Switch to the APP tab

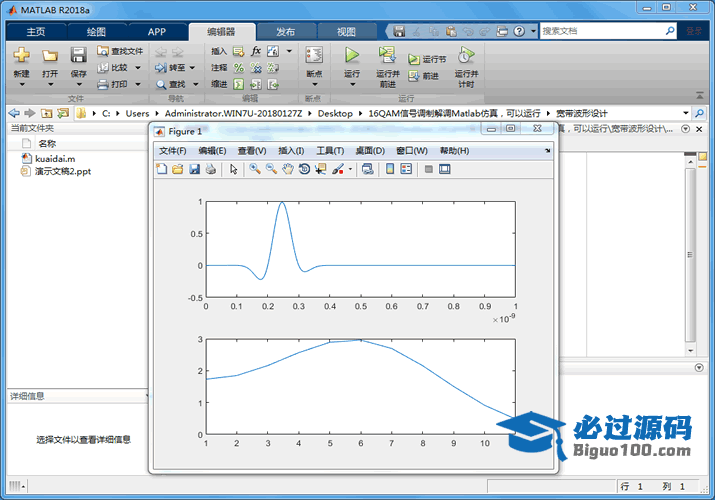tap(156, 32)
